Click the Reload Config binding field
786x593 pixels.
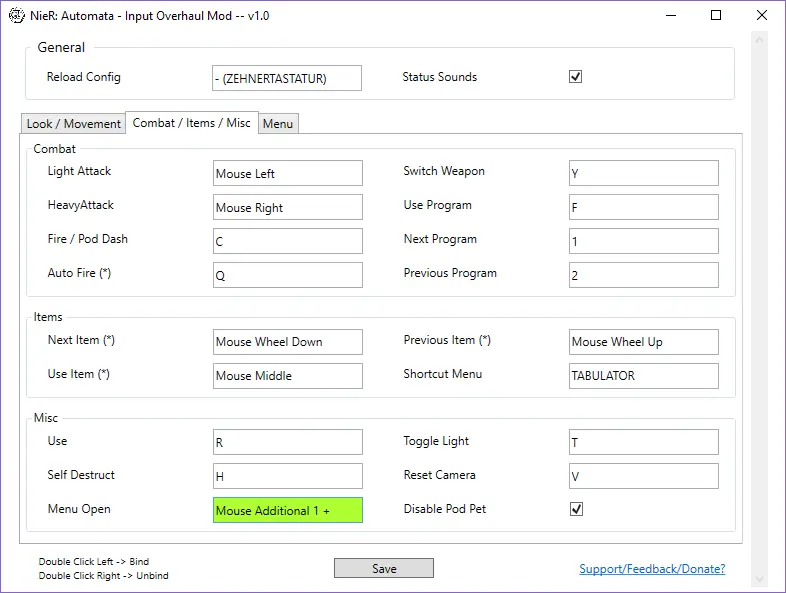point(287,78)
